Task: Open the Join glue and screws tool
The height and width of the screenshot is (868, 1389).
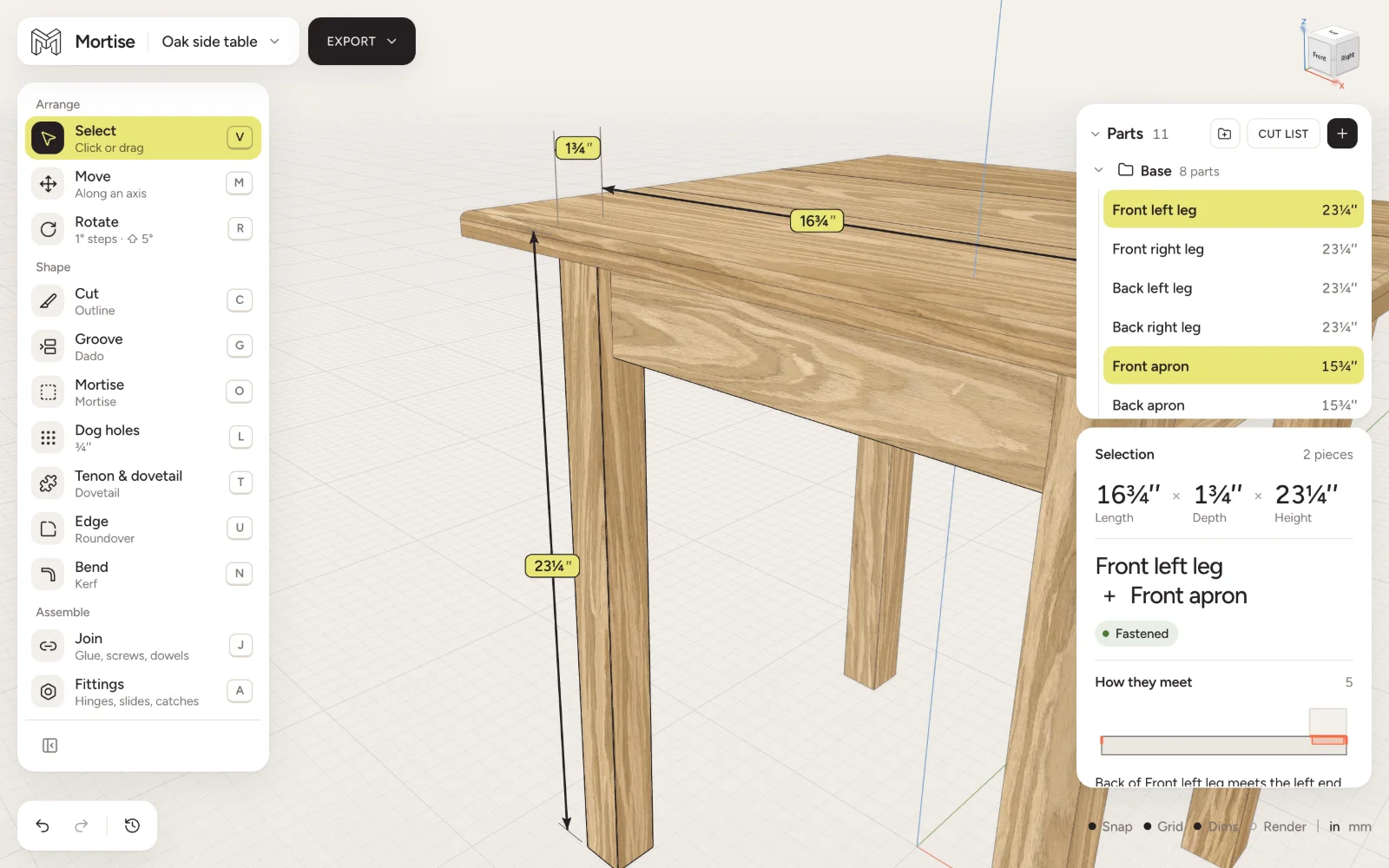Action: [143, 646]
